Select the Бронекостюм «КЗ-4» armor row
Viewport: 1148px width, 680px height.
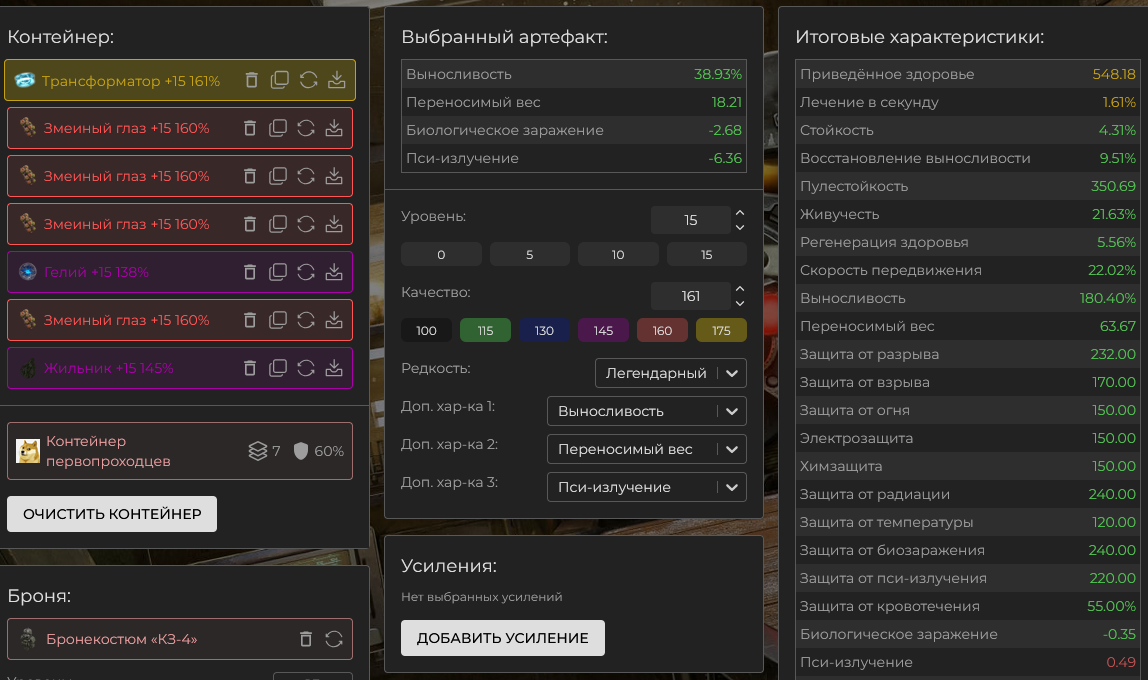[180, 639]
